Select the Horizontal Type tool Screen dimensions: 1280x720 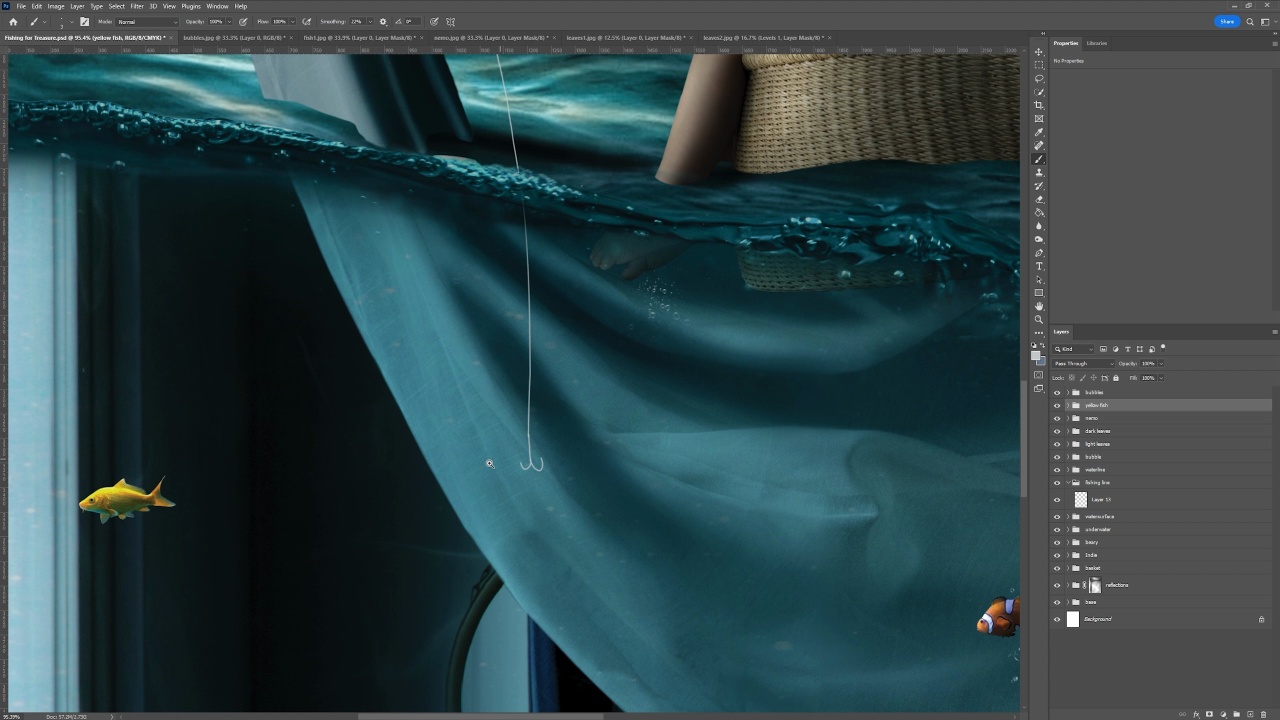[1039, 266]
